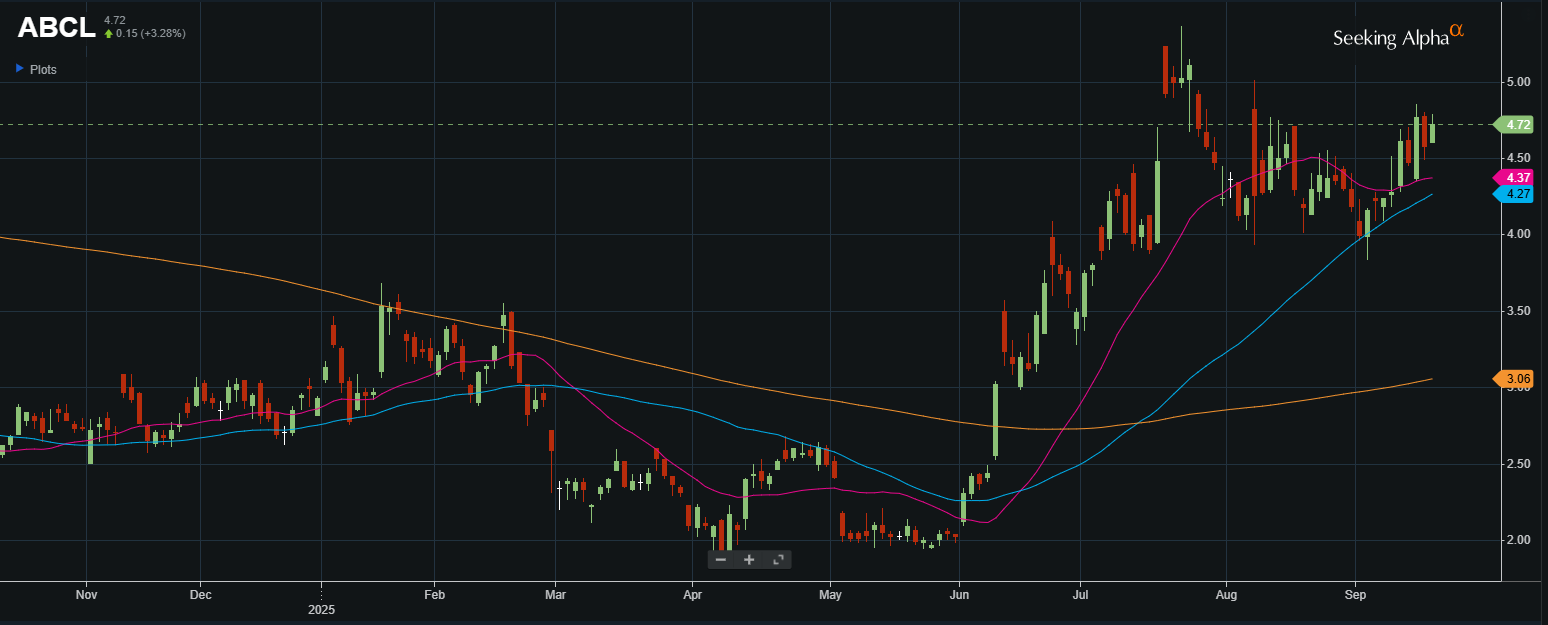Select the ABCL ticker symbol
1548x625 pixels.
[57, 27]
